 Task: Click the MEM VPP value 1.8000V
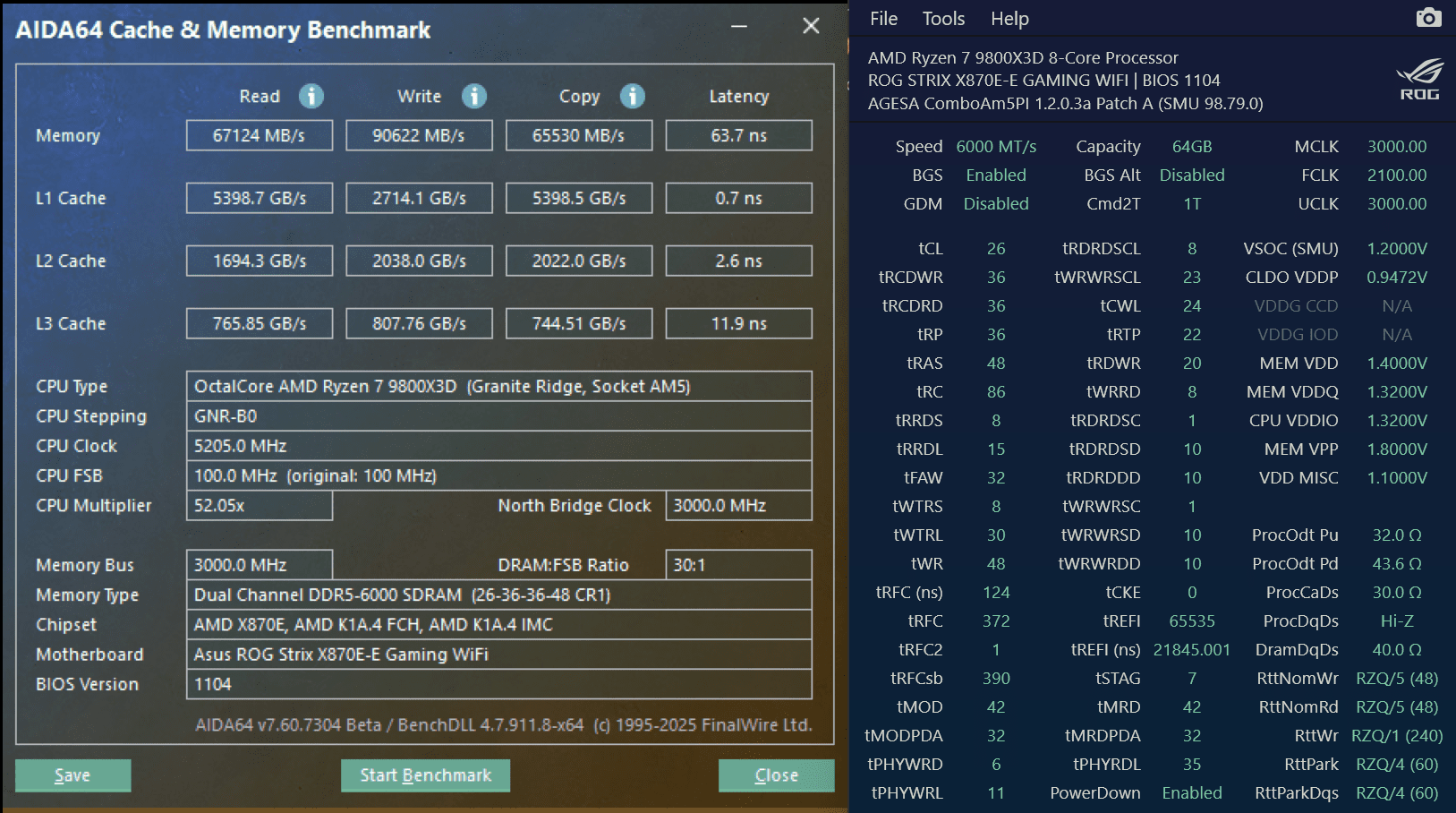(1397, 449)
